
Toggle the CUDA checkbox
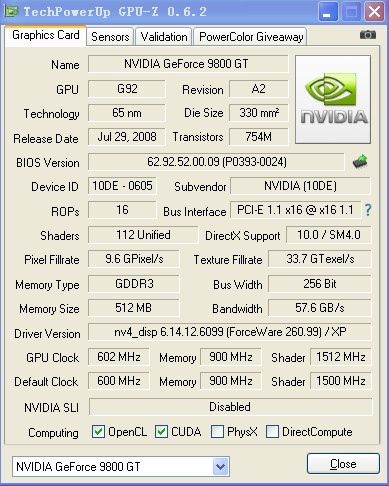pos(161,432)
